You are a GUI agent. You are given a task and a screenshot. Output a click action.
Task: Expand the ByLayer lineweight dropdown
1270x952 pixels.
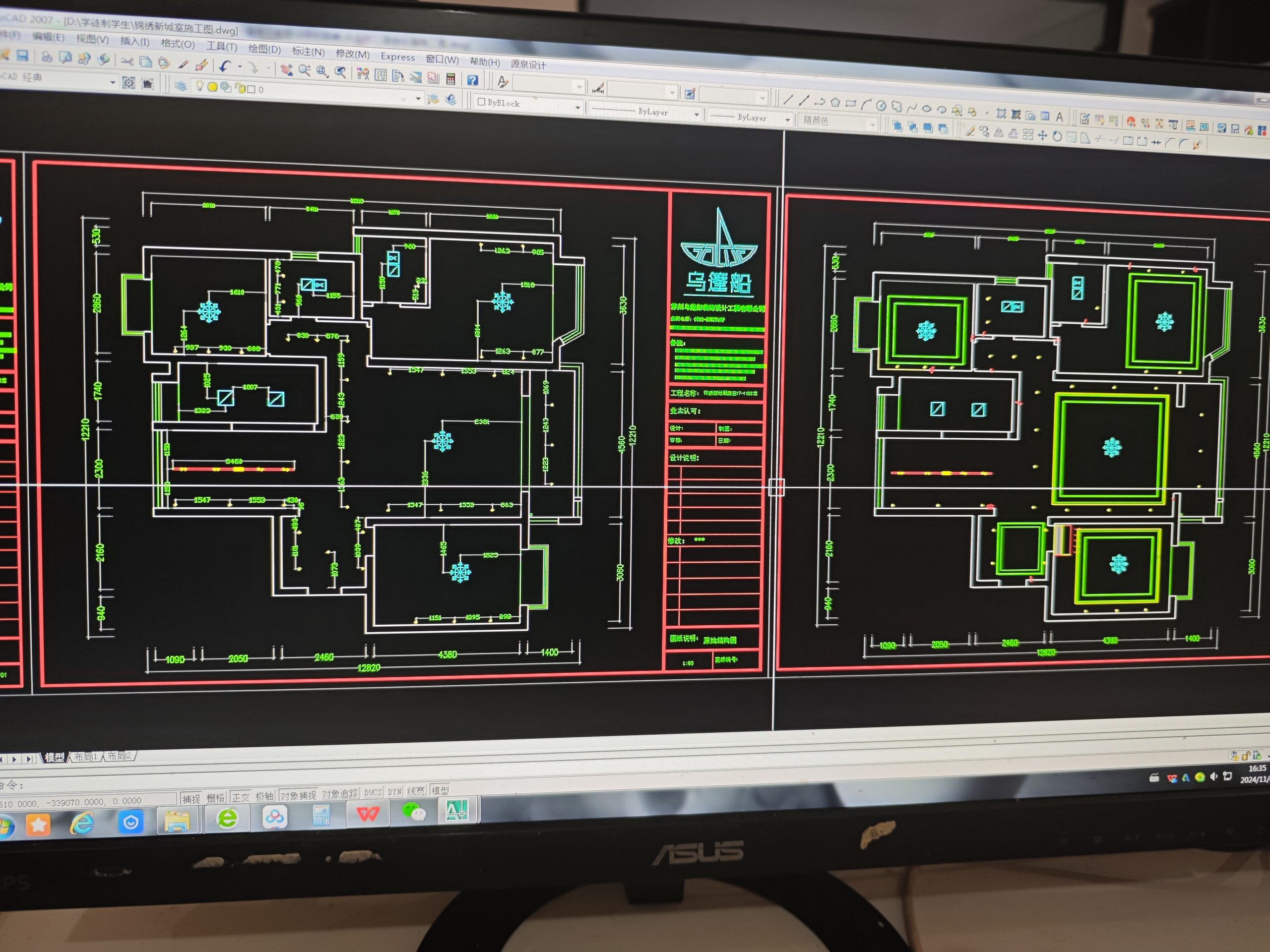[787, 119]
